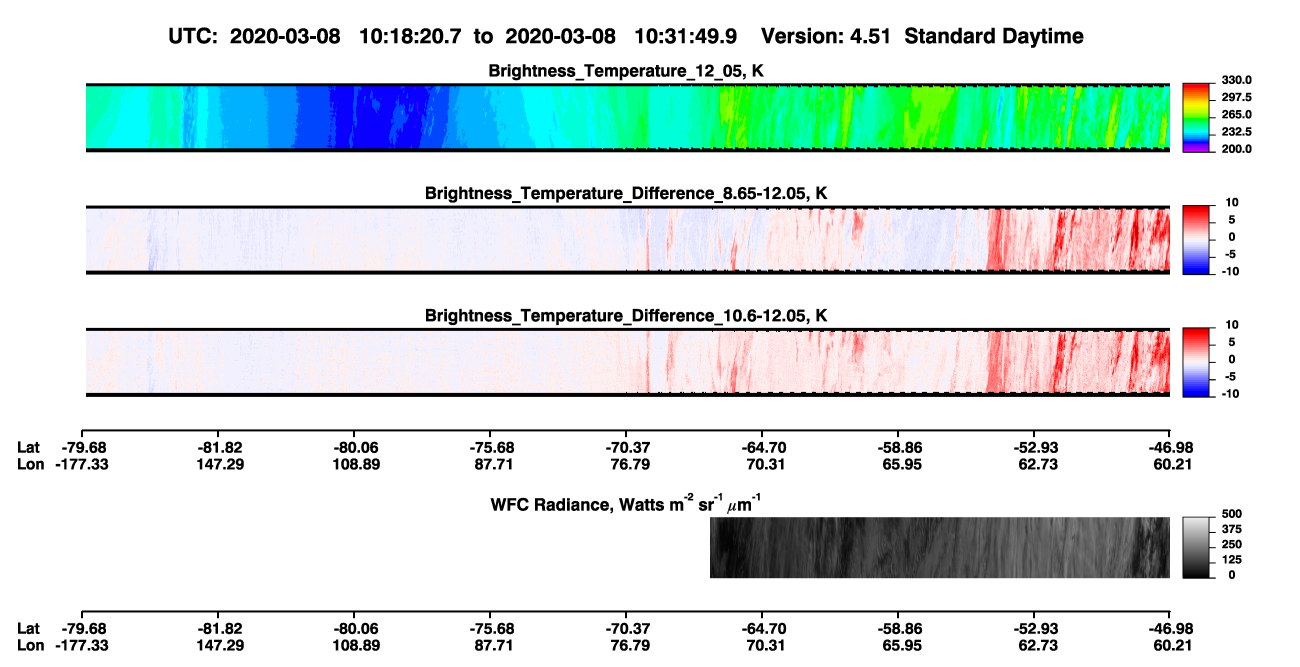
Task: Click the WFC Radiance panel title
Action: click(627, 503)
